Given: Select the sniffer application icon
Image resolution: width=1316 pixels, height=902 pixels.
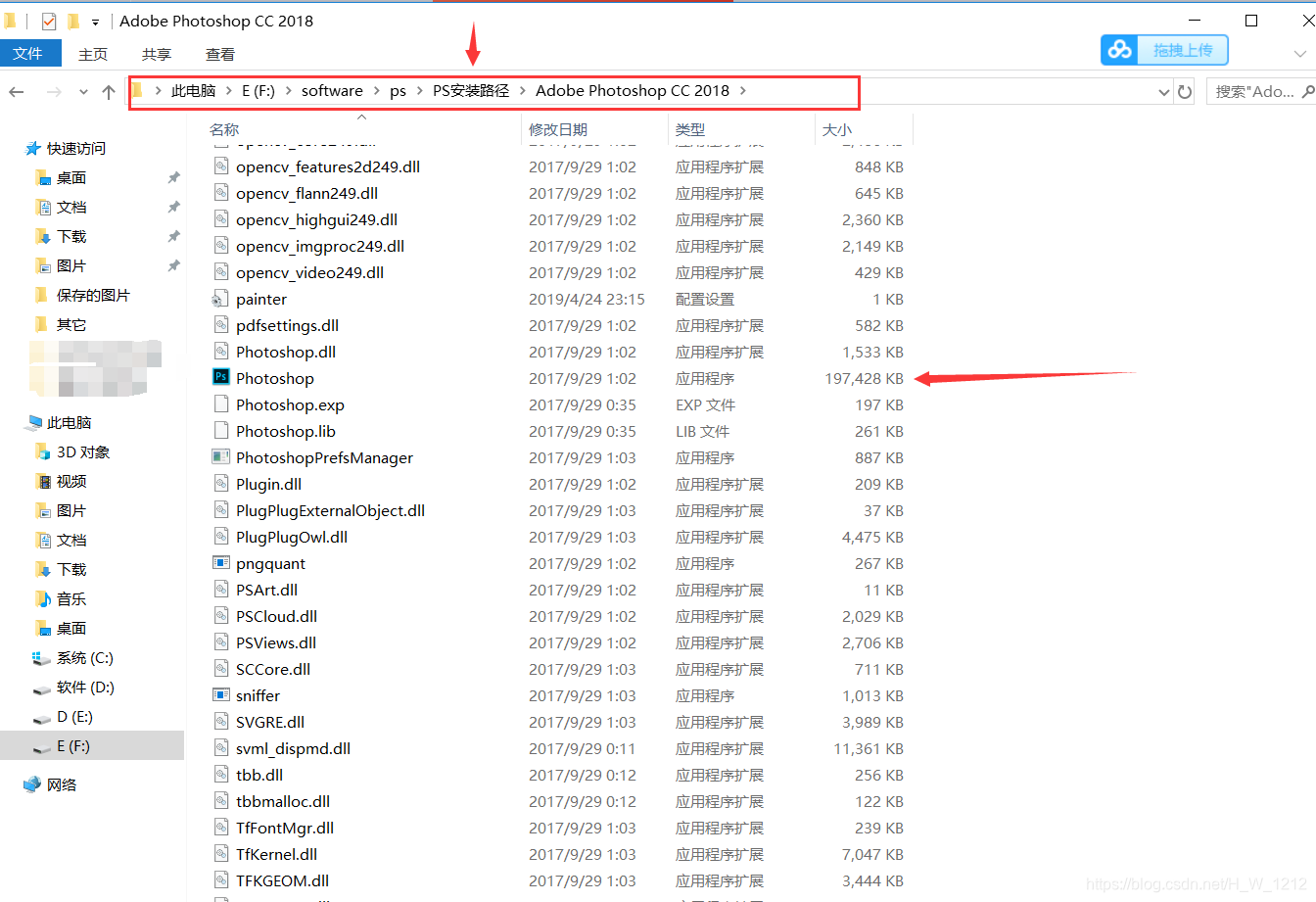Looking at the screenshot, I should [221, 695].
